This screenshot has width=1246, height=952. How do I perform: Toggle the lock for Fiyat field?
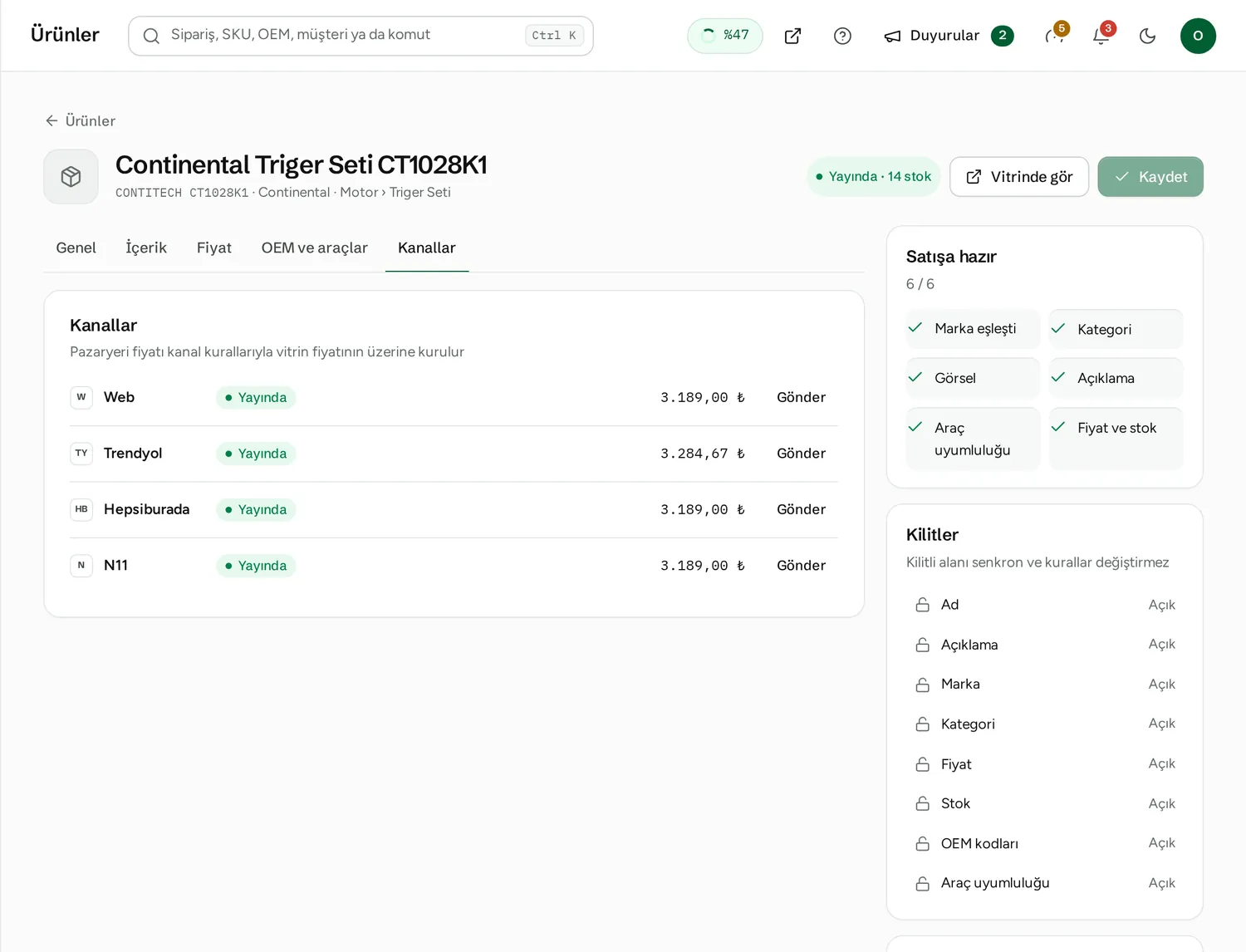point(1045,764)
